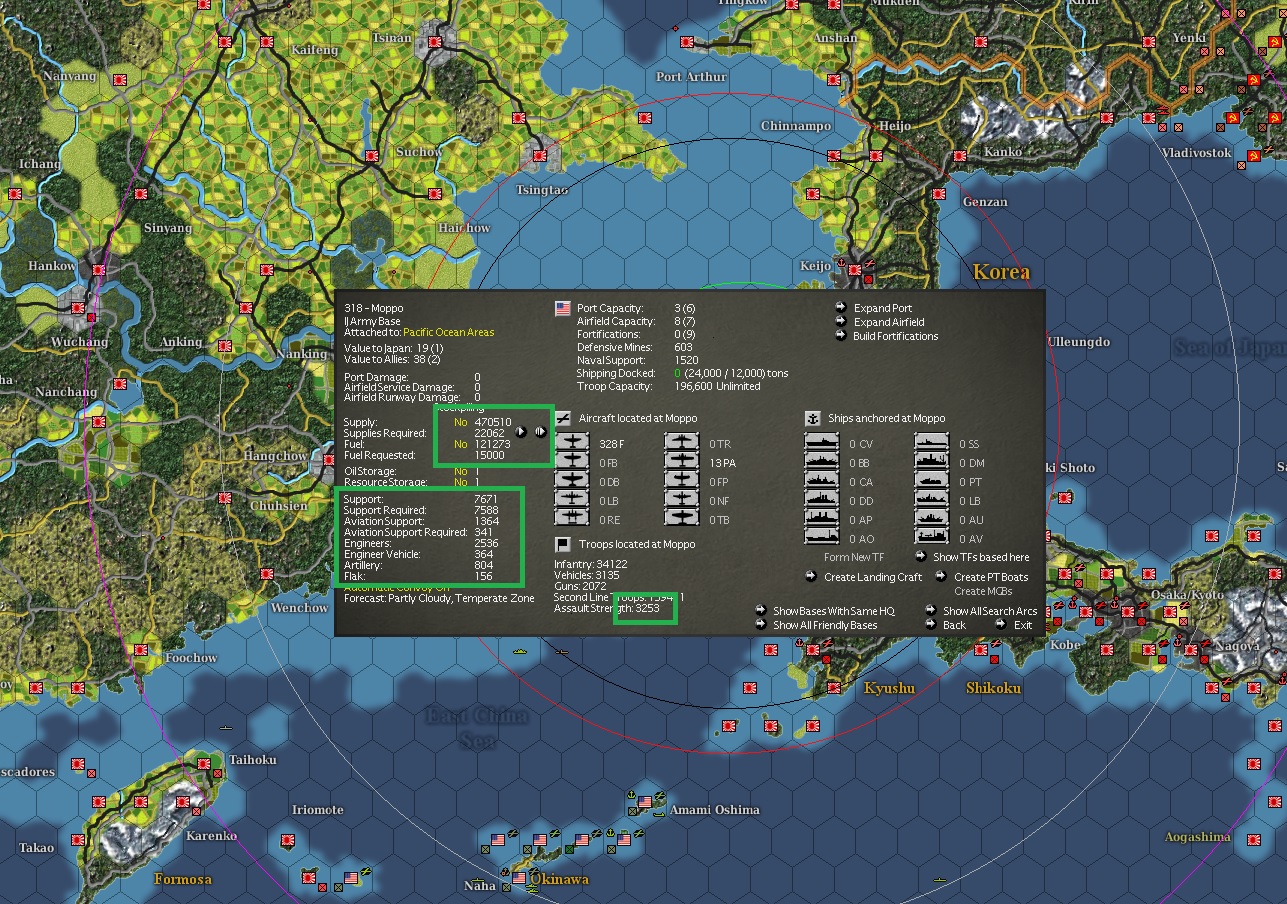1287x904 pixels.
Task: Show All Search Arcs
Action: (990, 611)
